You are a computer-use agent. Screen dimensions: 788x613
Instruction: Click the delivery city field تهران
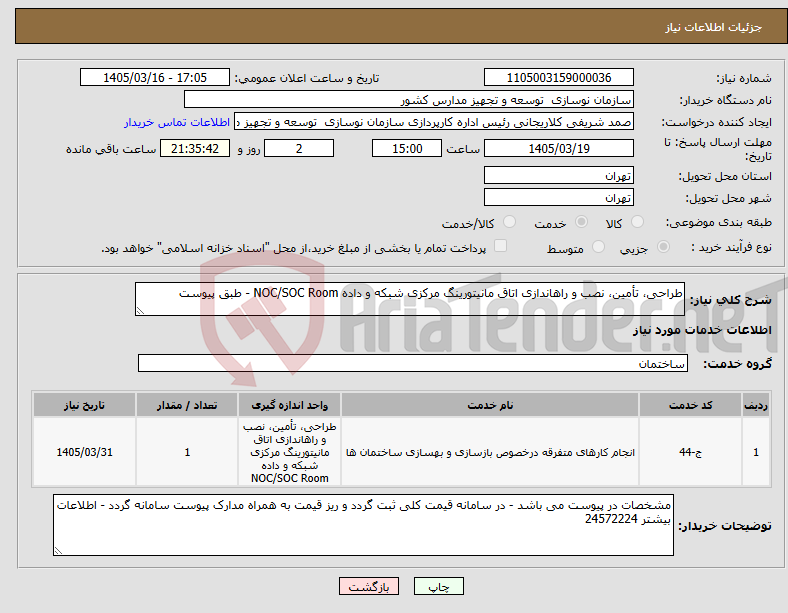(x=558, y=197)
